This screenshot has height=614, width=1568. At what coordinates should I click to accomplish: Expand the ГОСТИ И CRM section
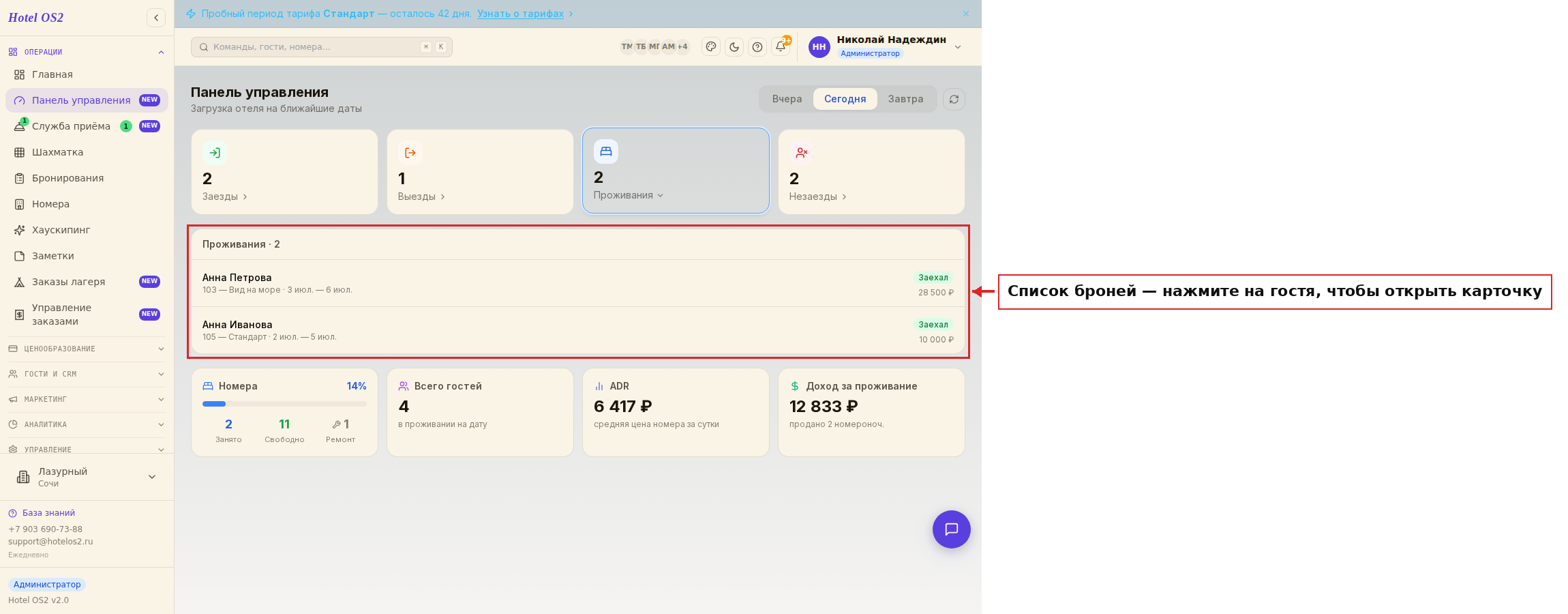click(87, 374)
